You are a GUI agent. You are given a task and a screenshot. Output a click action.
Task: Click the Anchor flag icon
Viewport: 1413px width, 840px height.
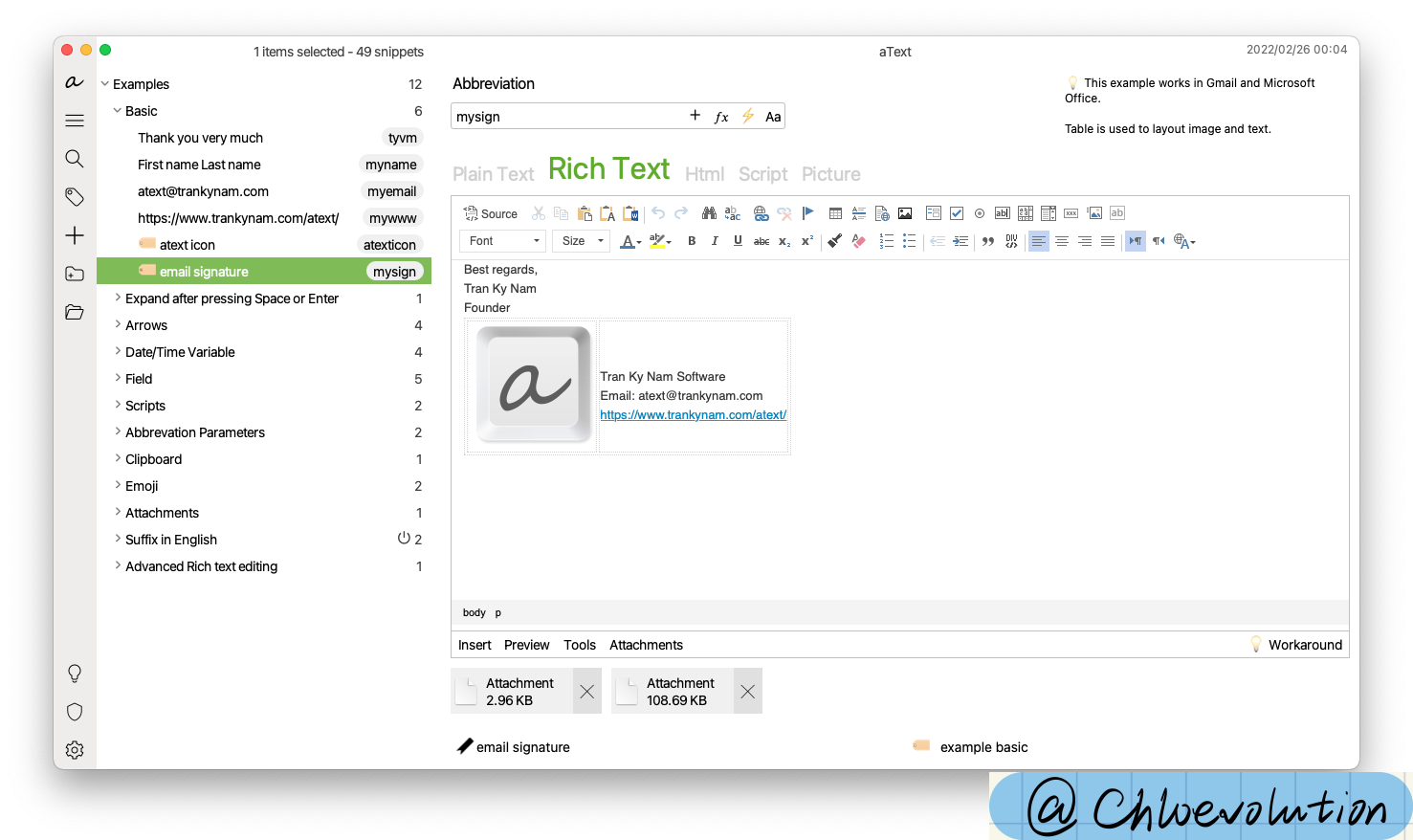pyautogui.click(x=807, y=213)
